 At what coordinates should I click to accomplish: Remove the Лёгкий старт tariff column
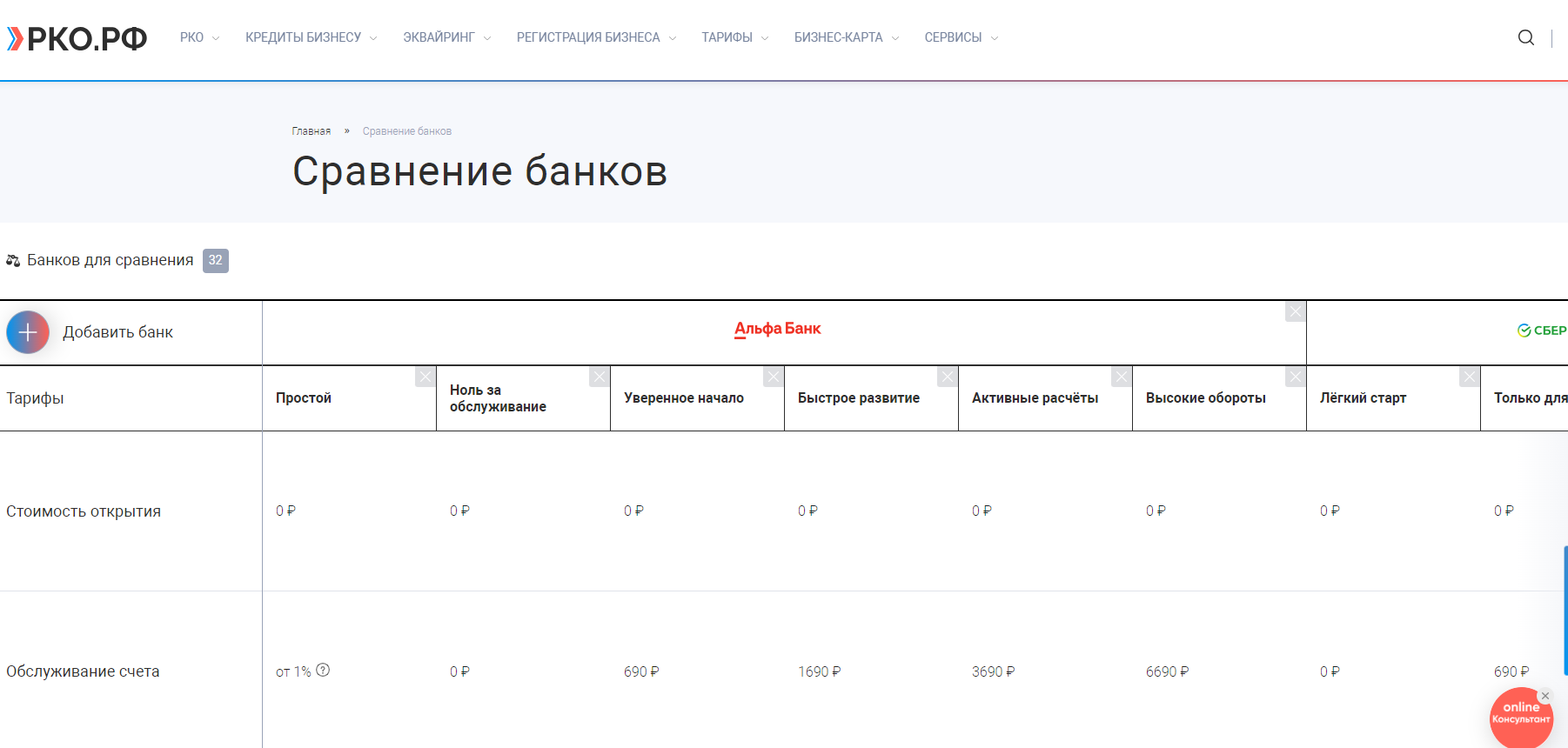pyautogui.click(x=1470, y=377)
